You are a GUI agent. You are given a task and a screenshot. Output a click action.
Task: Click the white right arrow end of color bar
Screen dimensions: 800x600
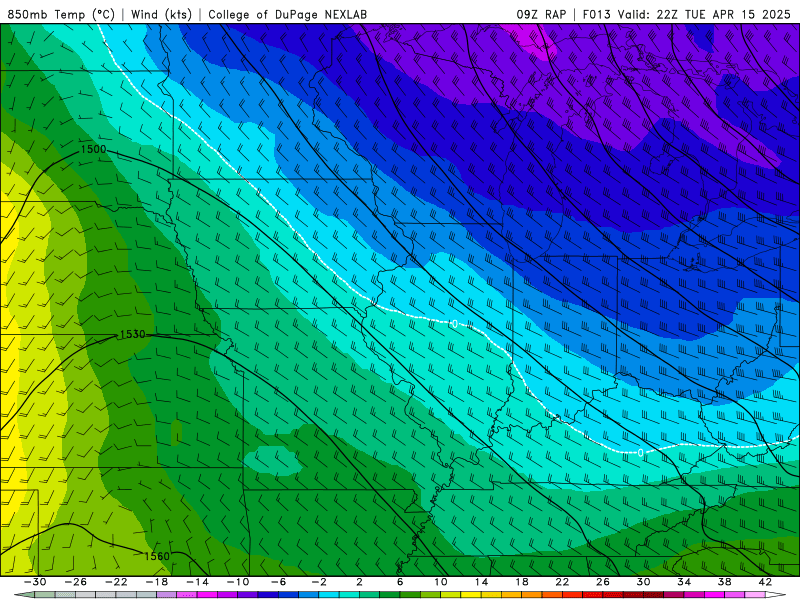(776, 595)
